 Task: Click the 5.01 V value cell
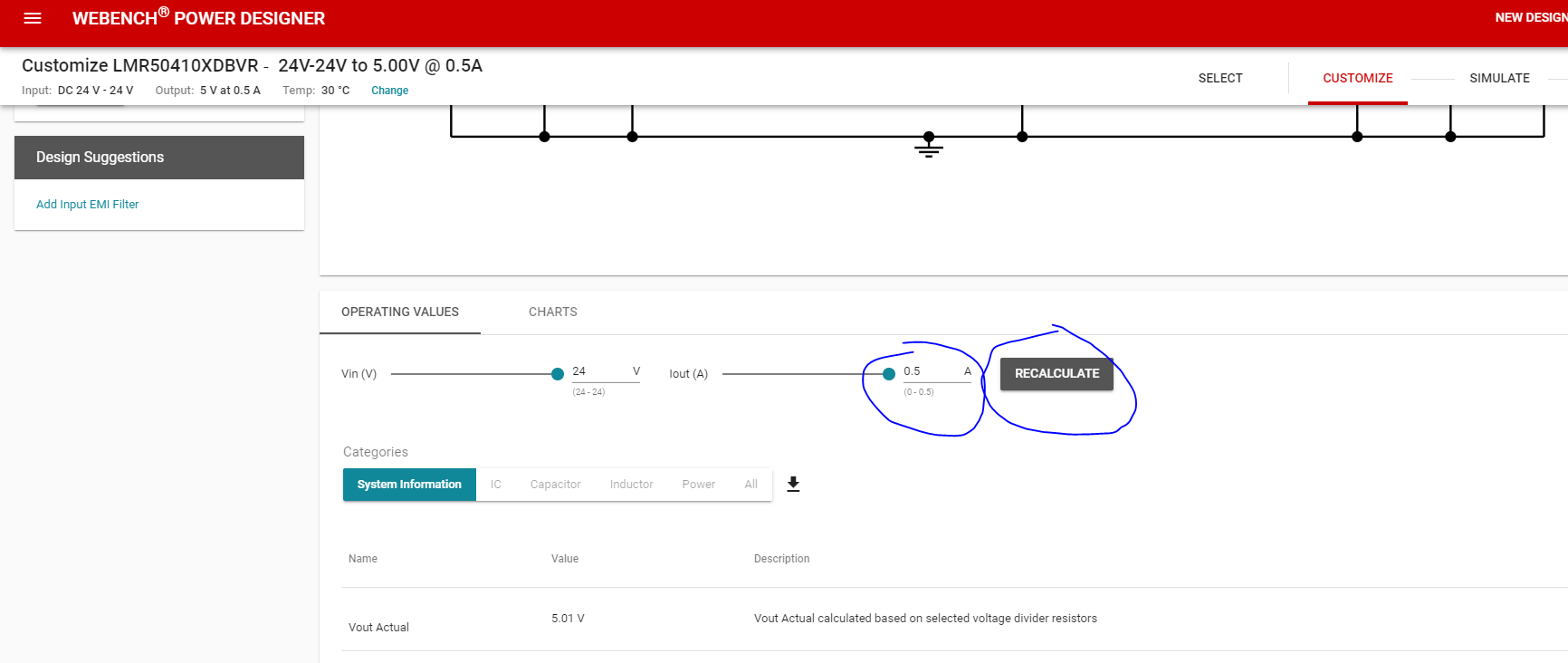[568, 619]
